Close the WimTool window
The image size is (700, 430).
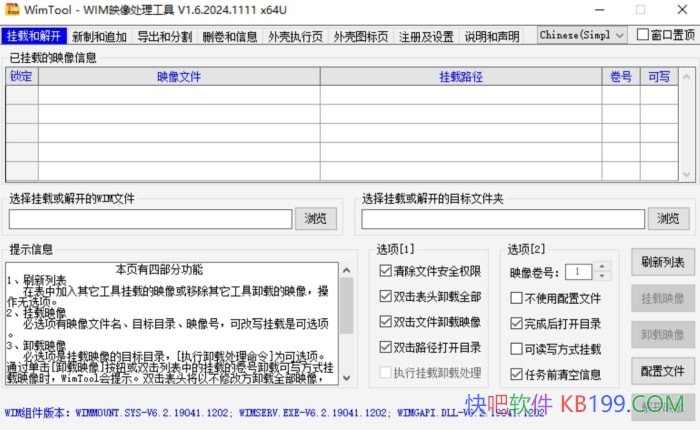682,9
